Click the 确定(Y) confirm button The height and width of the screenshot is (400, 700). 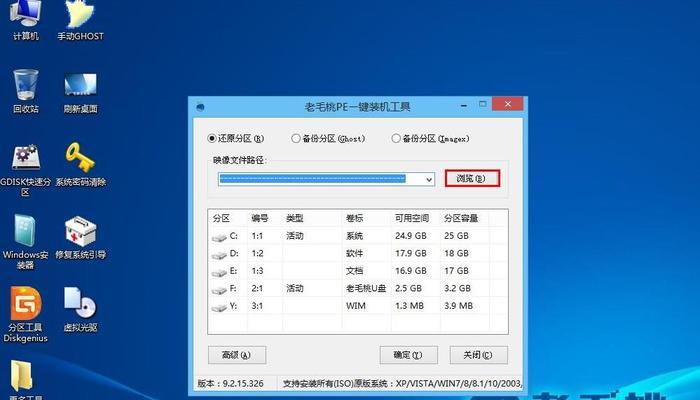pyautogui.click(x=408, y=355)
